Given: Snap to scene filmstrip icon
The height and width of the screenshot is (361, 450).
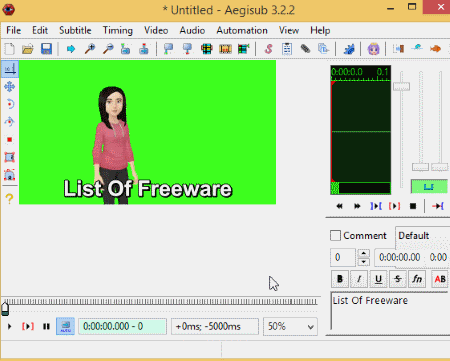Looking at the screenshot, I should coord(225,49).
